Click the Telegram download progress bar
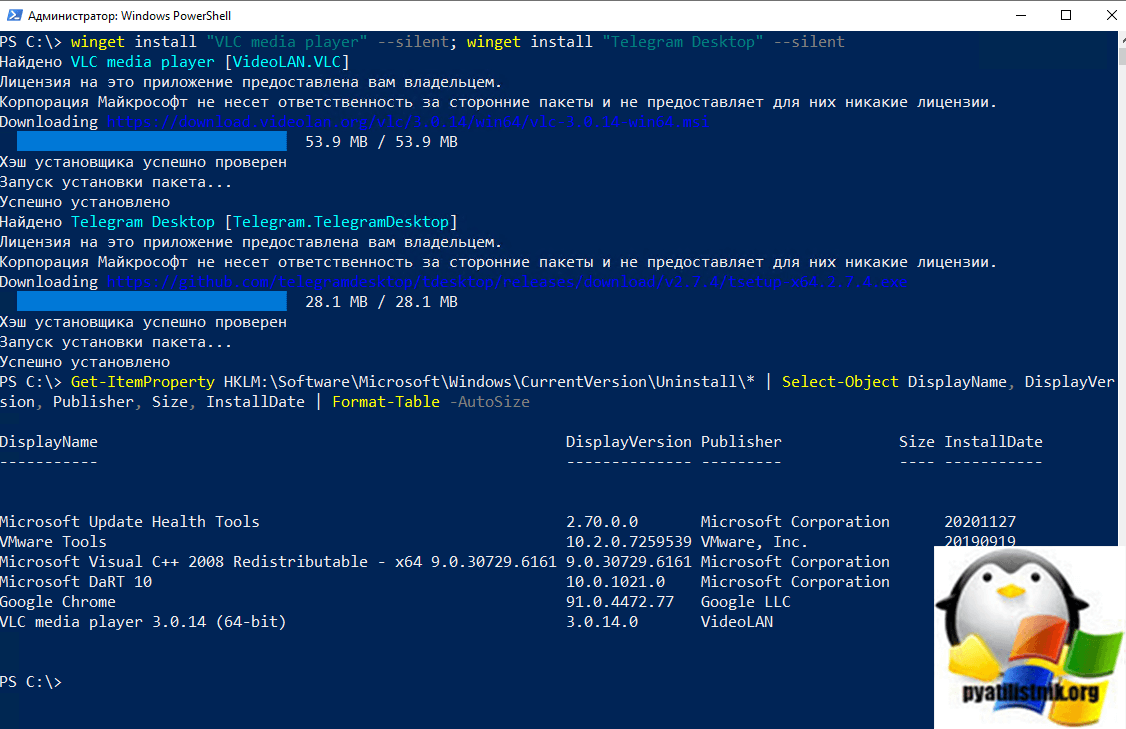 tap(152, 302)
